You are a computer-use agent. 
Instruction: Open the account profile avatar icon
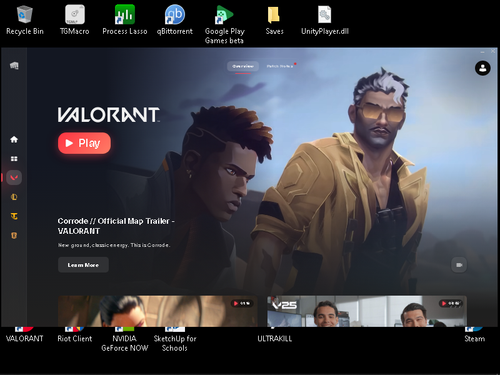[482, 68]
